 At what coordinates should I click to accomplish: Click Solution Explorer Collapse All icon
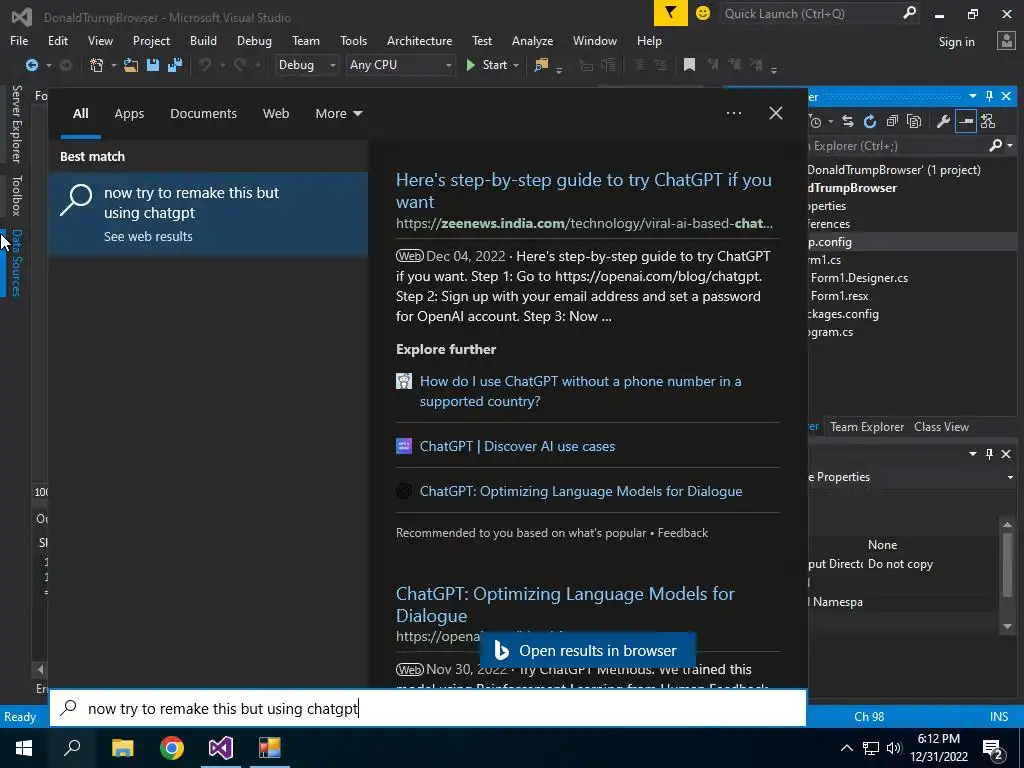coord(892,121)
